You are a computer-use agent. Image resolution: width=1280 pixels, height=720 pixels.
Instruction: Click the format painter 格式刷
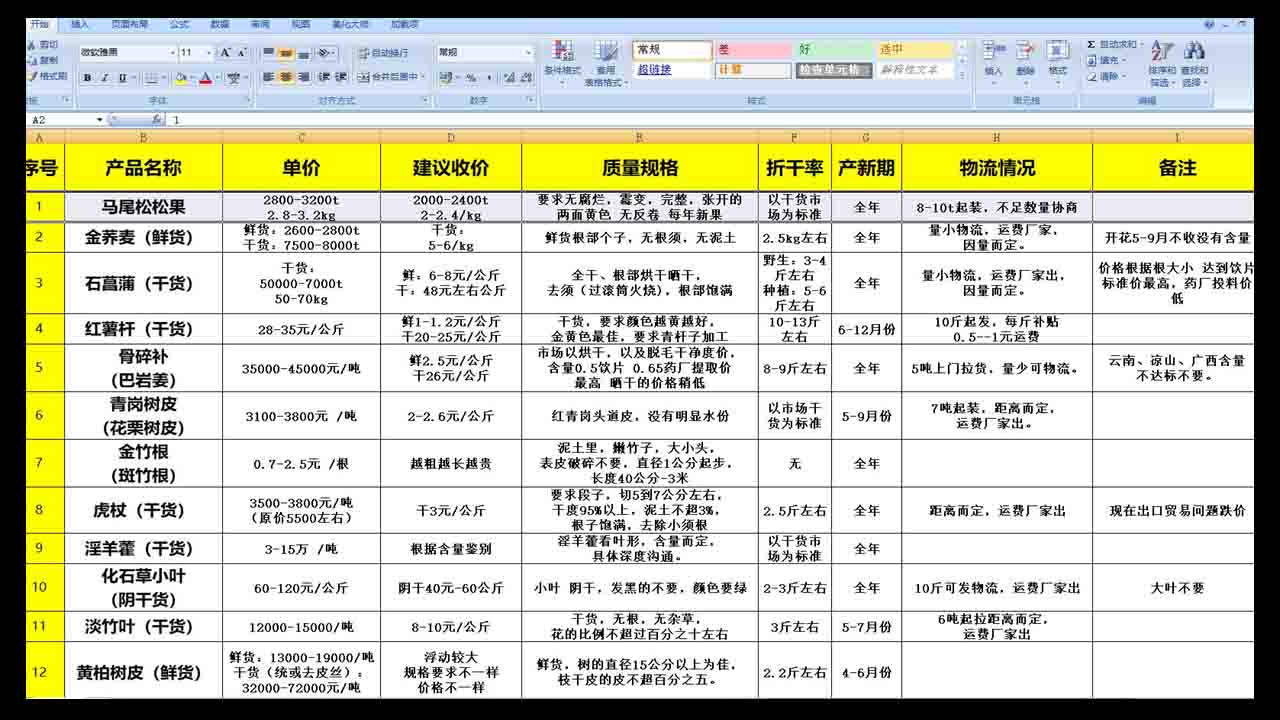(47, 76)
